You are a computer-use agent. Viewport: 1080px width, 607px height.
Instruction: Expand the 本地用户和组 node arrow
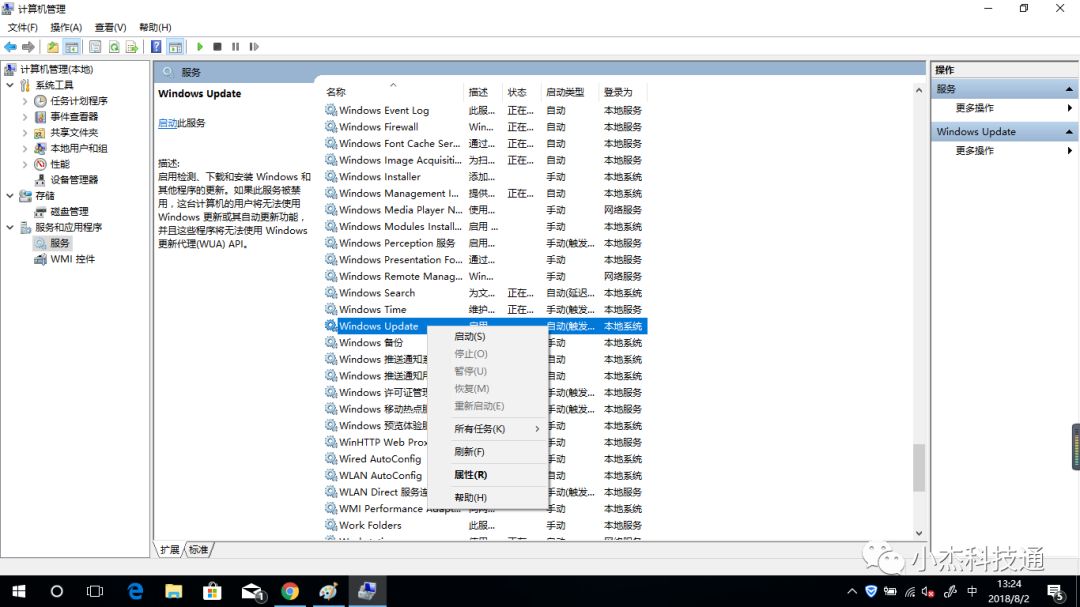(x=25, y=148)
